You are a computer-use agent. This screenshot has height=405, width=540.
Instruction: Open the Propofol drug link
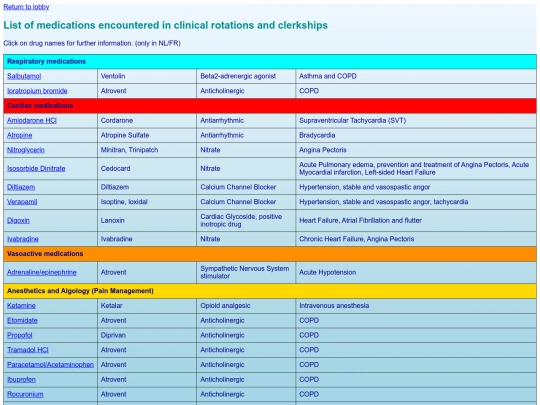click(20, 335)
